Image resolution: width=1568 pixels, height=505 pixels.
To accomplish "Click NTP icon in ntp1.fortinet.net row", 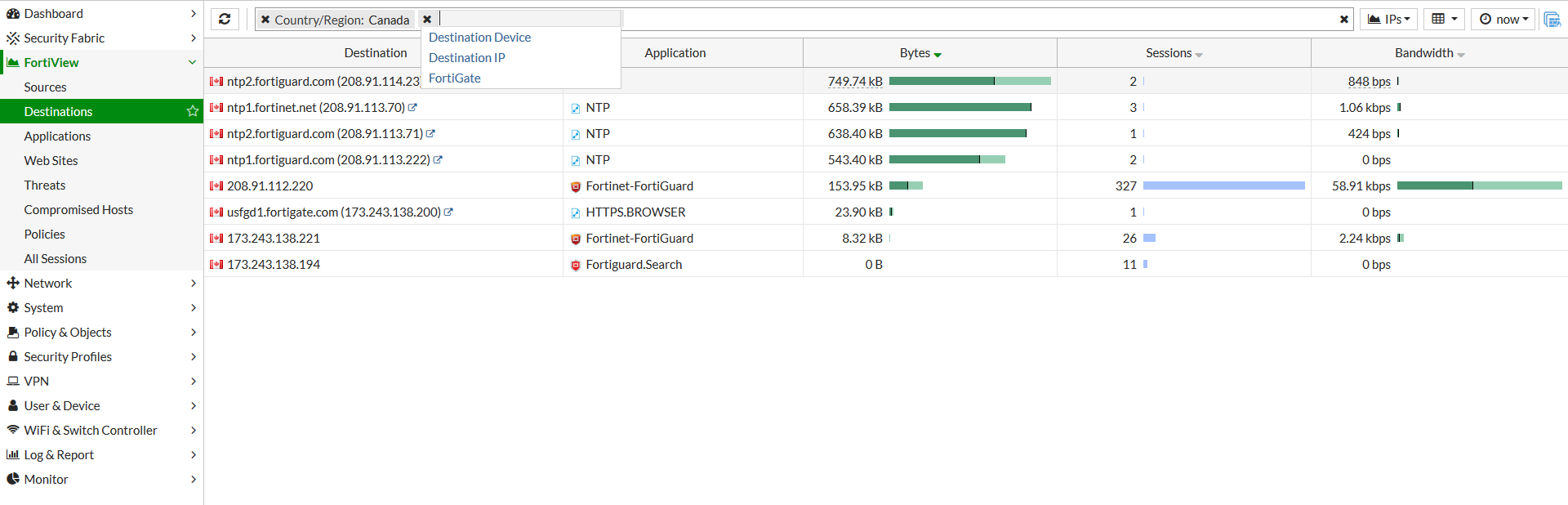I will (x=576, y=108).
